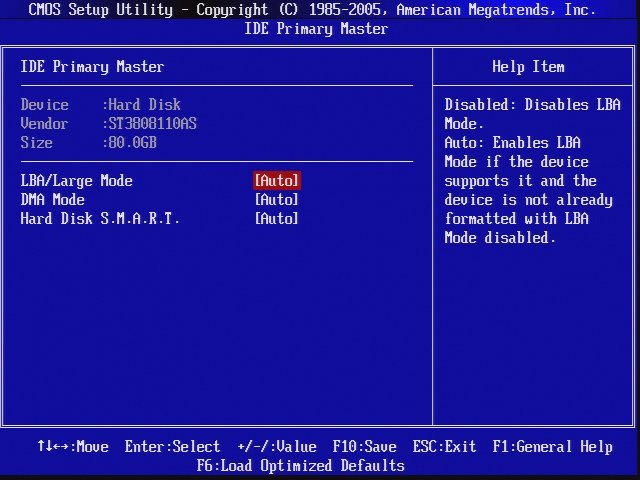Click F10:Save in the footer

pyautogui.click(x=364, y=447)
